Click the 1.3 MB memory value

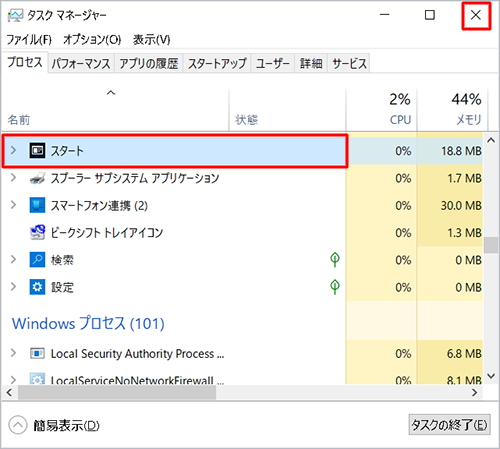464,233
